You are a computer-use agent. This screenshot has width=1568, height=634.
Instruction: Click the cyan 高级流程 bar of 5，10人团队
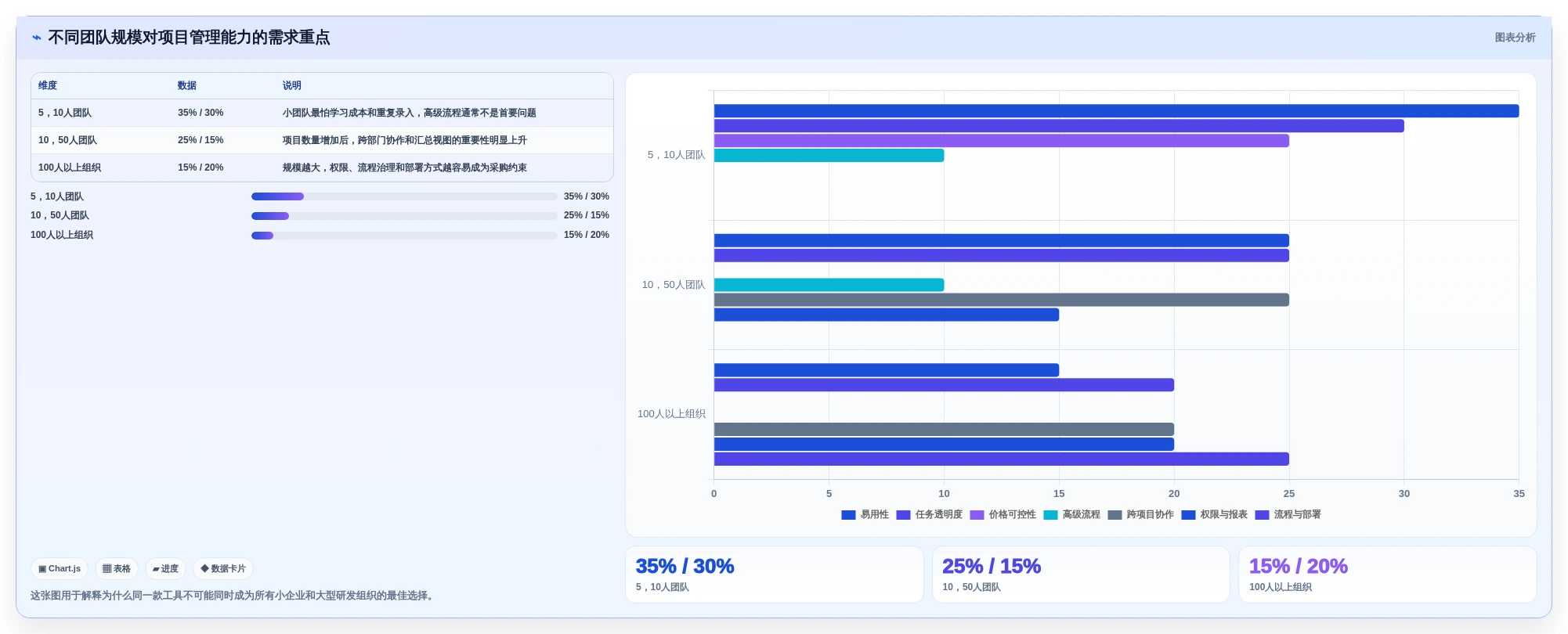[x=829, y=156]
